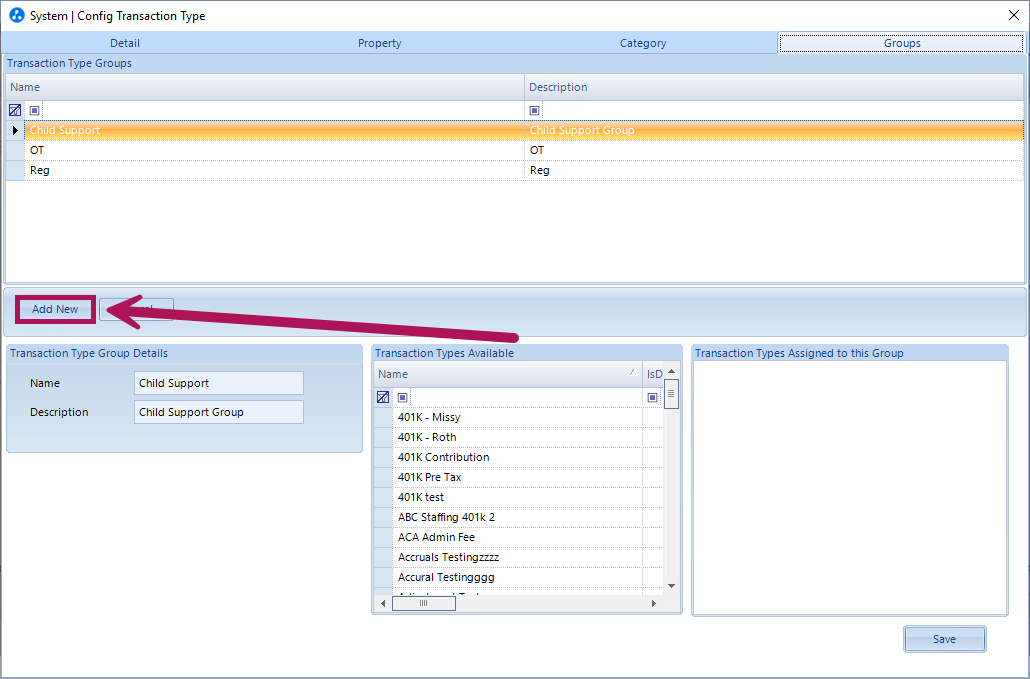This screenshot has width=1030, height=679.
Task: Sort available types by Name header
Action: click(508, 374)
